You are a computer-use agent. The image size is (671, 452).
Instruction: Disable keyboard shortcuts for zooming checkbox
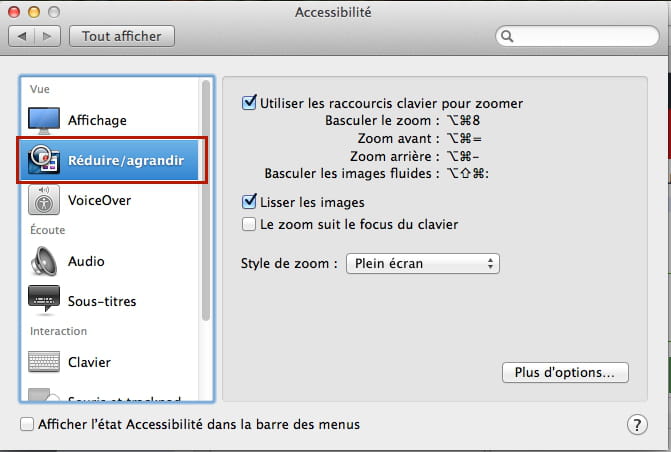pyautogui.click(x=249, y=103)
